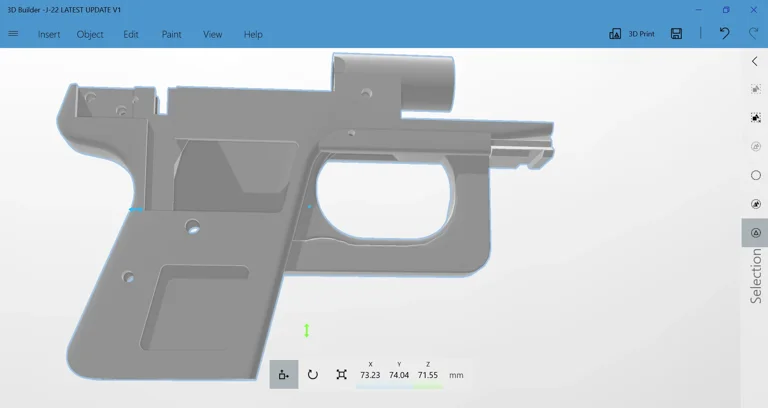Select the Rotate tool at the bottom
The height and width of the screenshot is (408, 768).
(x=312, y=374)
